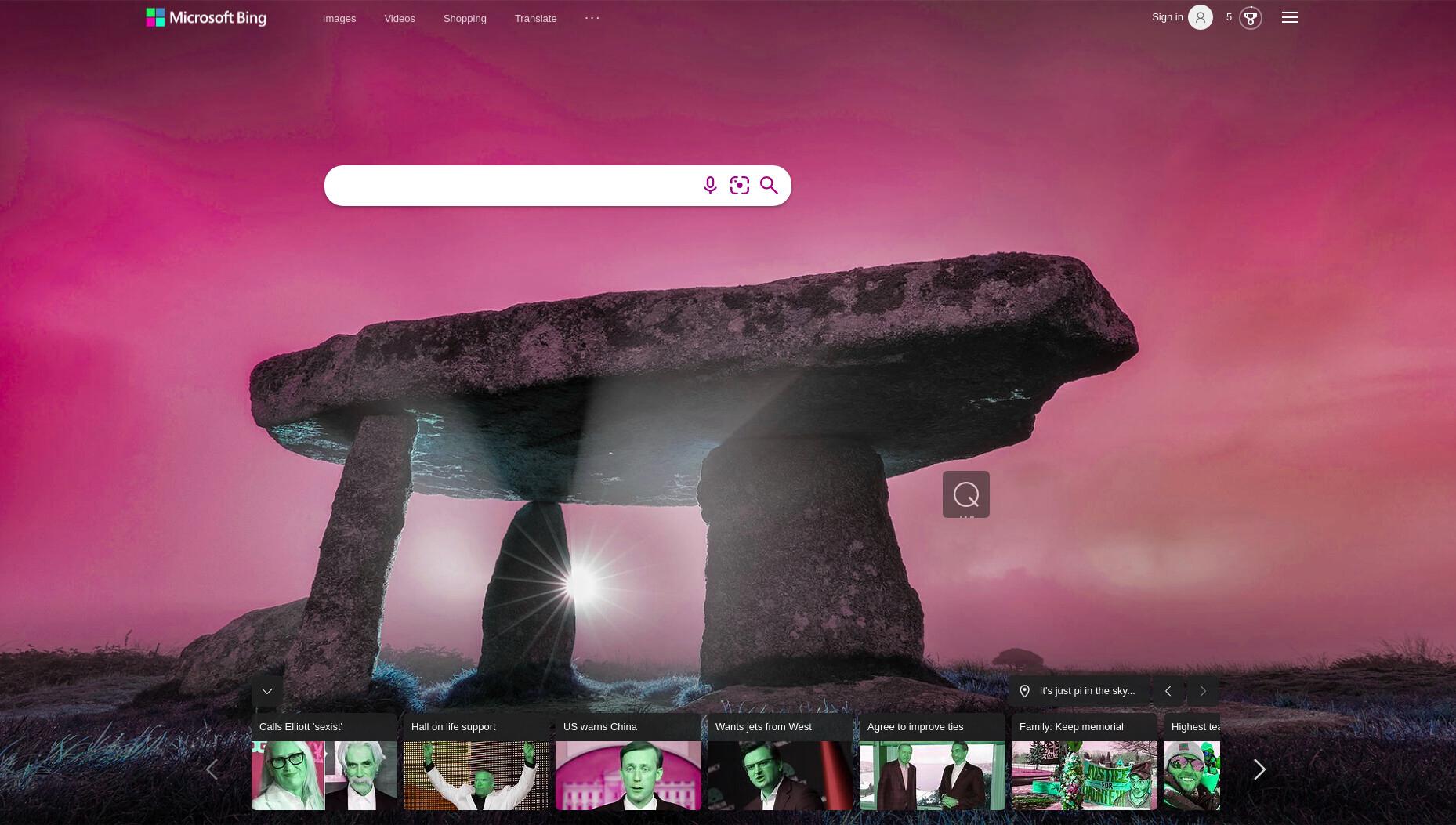Click the two men shaking hands thumbnail
The height and width of the screenshot is (825, 1456).
click(x=933, y=776)
